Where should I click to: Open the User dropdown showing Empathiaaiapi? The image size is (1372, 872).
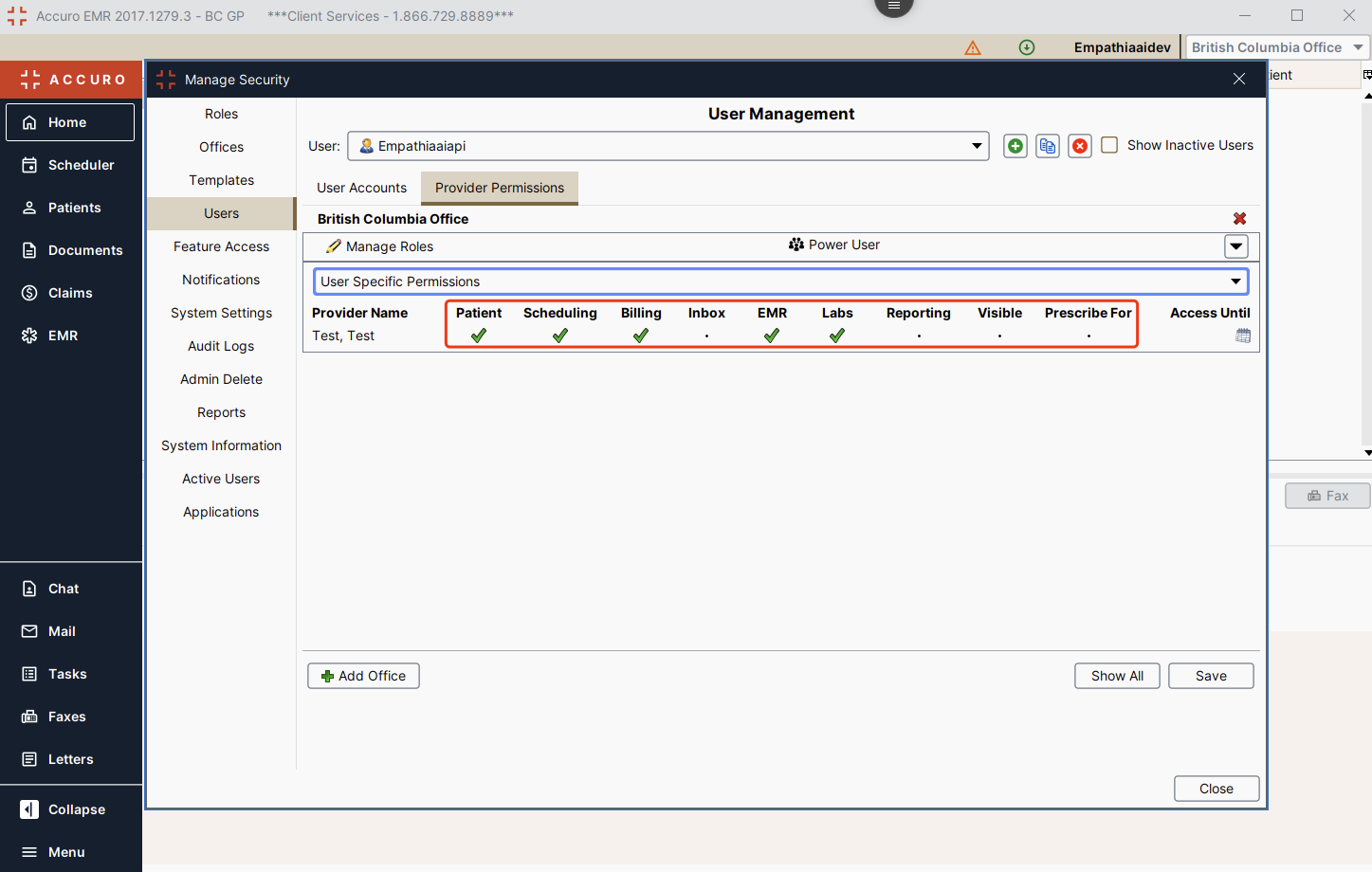[x=668, y=146]
